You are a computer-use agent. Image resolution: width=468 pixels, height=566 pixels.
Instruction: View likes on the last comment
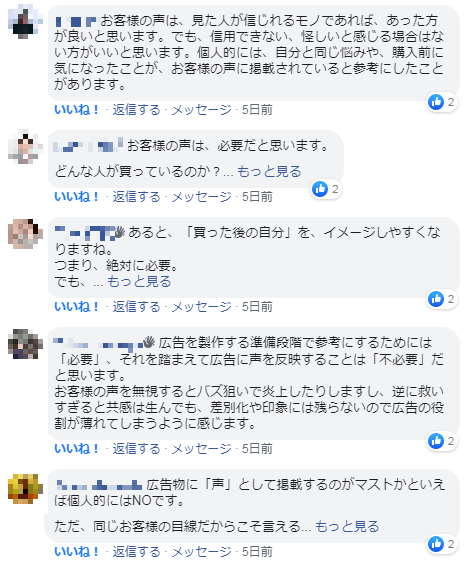pos(441,544)
